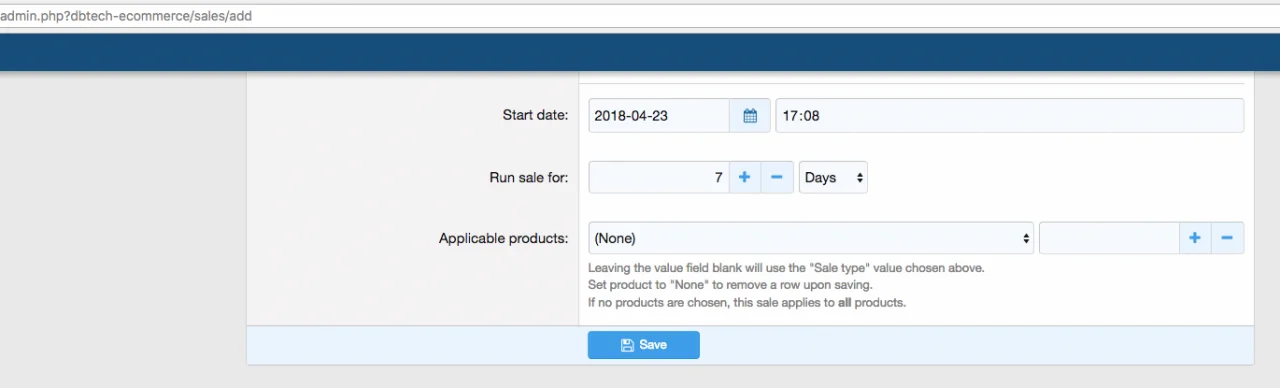Screen dimensions: 1280x388
Task: Decrease Run sale for value with minus
Action: point(777,177)
